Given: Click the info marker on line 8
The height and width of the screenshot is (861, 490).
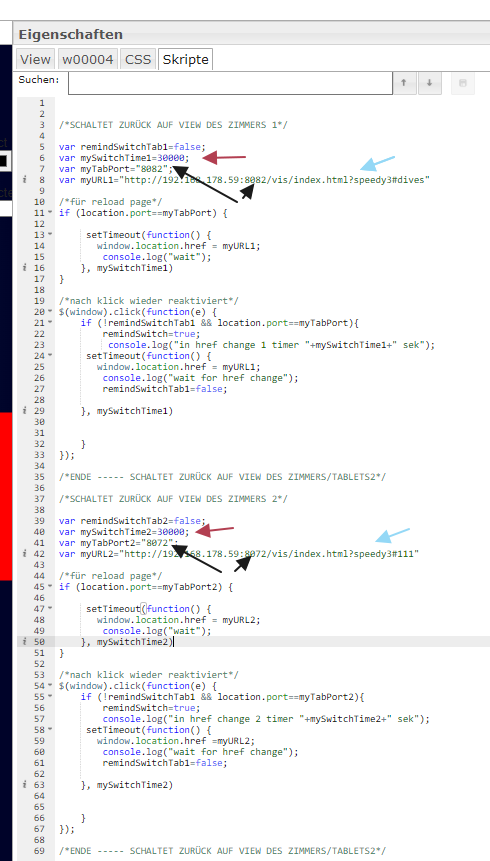Looking at the screenshot, I should 25,180.
